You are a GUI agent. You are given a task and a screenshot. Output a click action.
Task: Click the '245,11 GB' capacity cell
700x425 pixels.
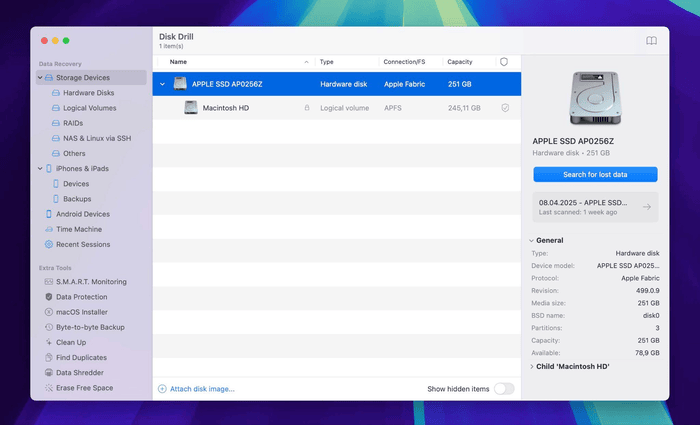[464, 108]
